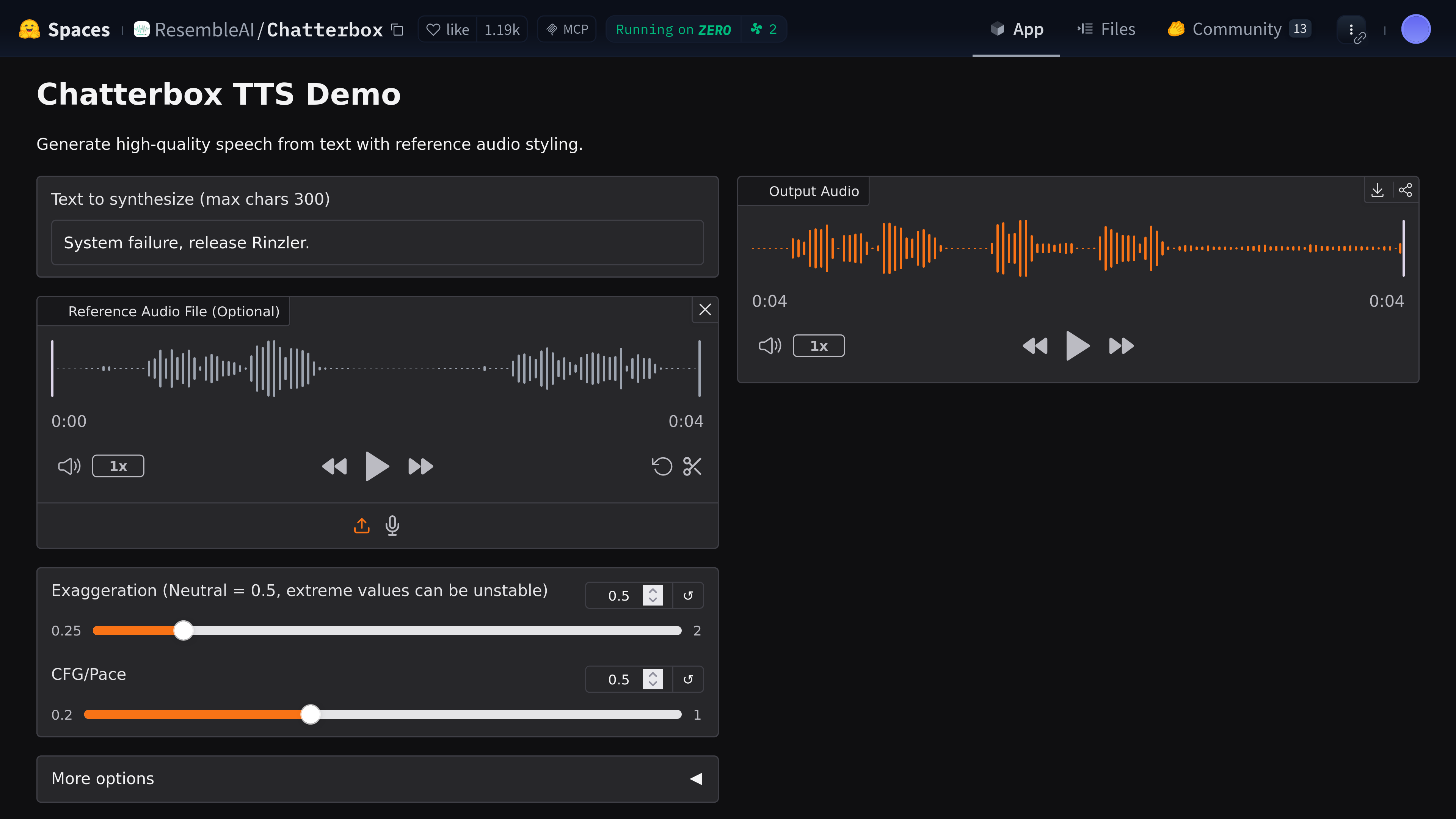Undo reference audio edits
1456x819 pixels.
point(662,466)
